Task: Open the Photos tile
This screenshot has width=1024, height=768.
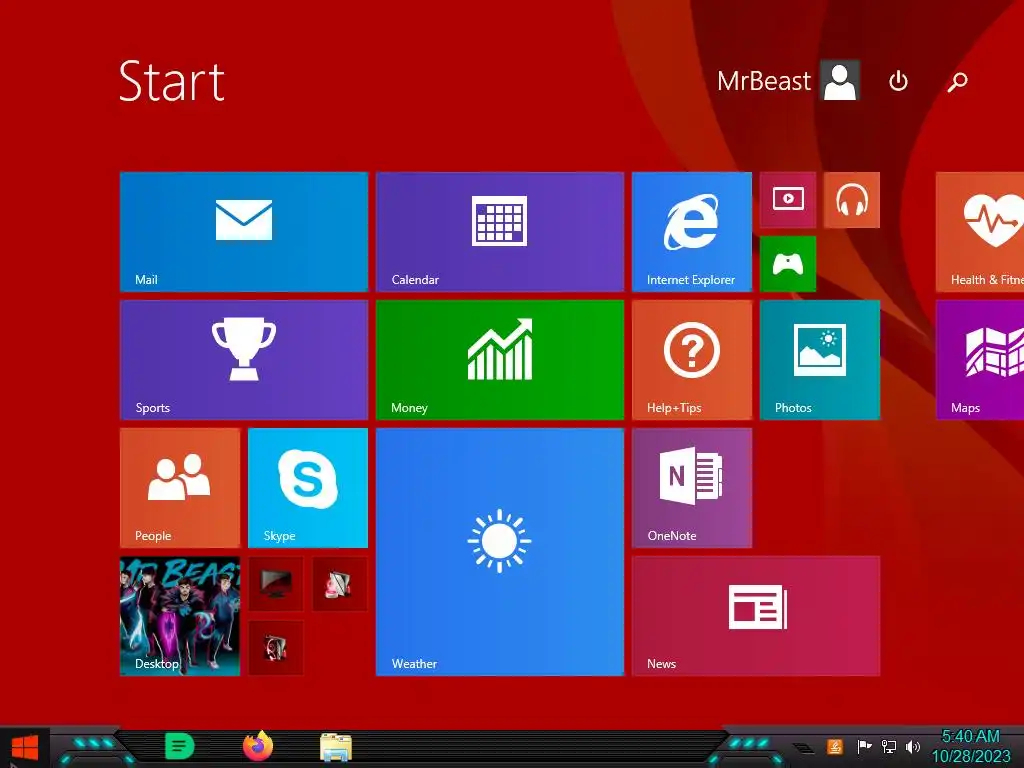Action: (820, 360)
